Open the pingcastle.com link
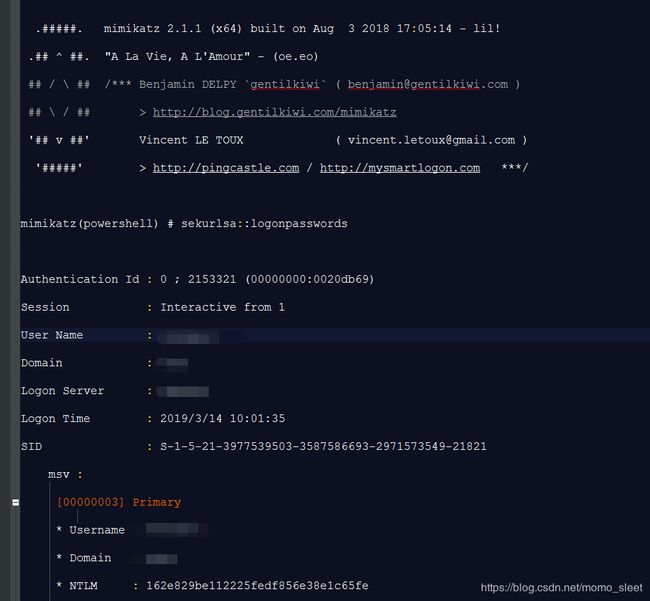The height and width of the screenshot is (601, 650). click(226, 168)
